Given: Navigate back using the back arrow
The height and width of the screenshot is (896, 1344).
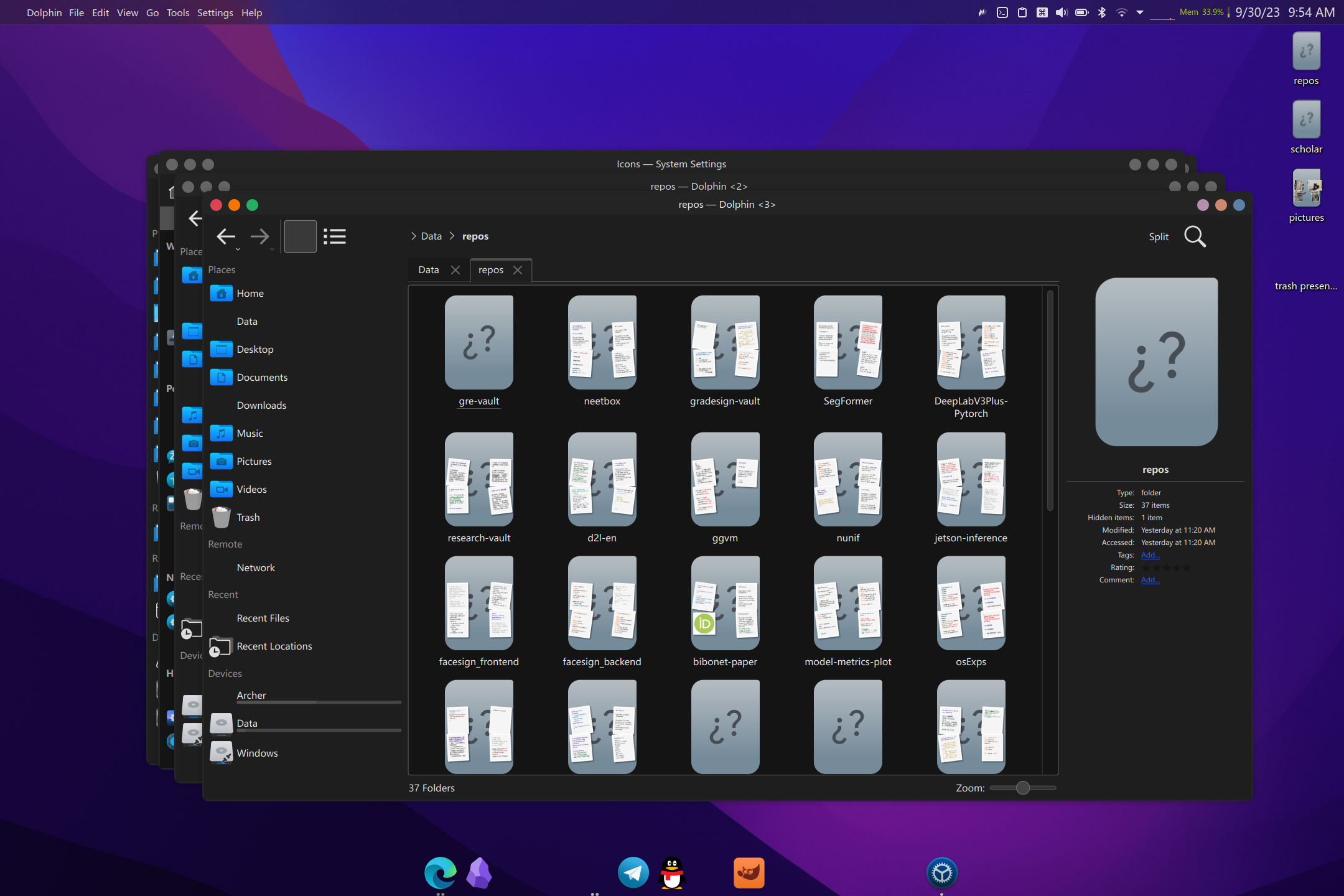Looking at the screenshot, I should click(x=226, y=236).
